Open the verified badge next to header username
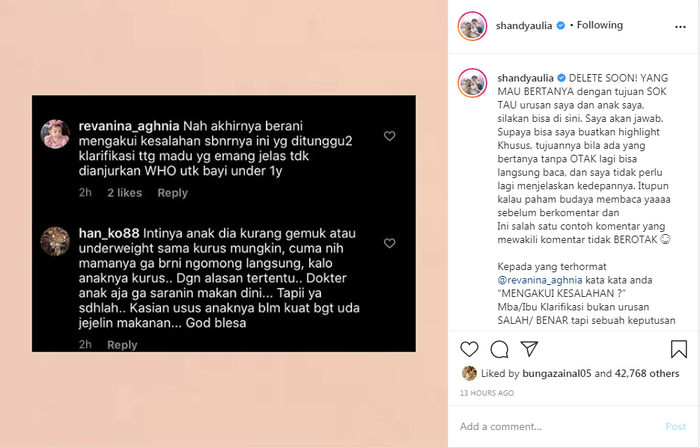This screenshot has height=448, width=700. click(x=560, y=26)
